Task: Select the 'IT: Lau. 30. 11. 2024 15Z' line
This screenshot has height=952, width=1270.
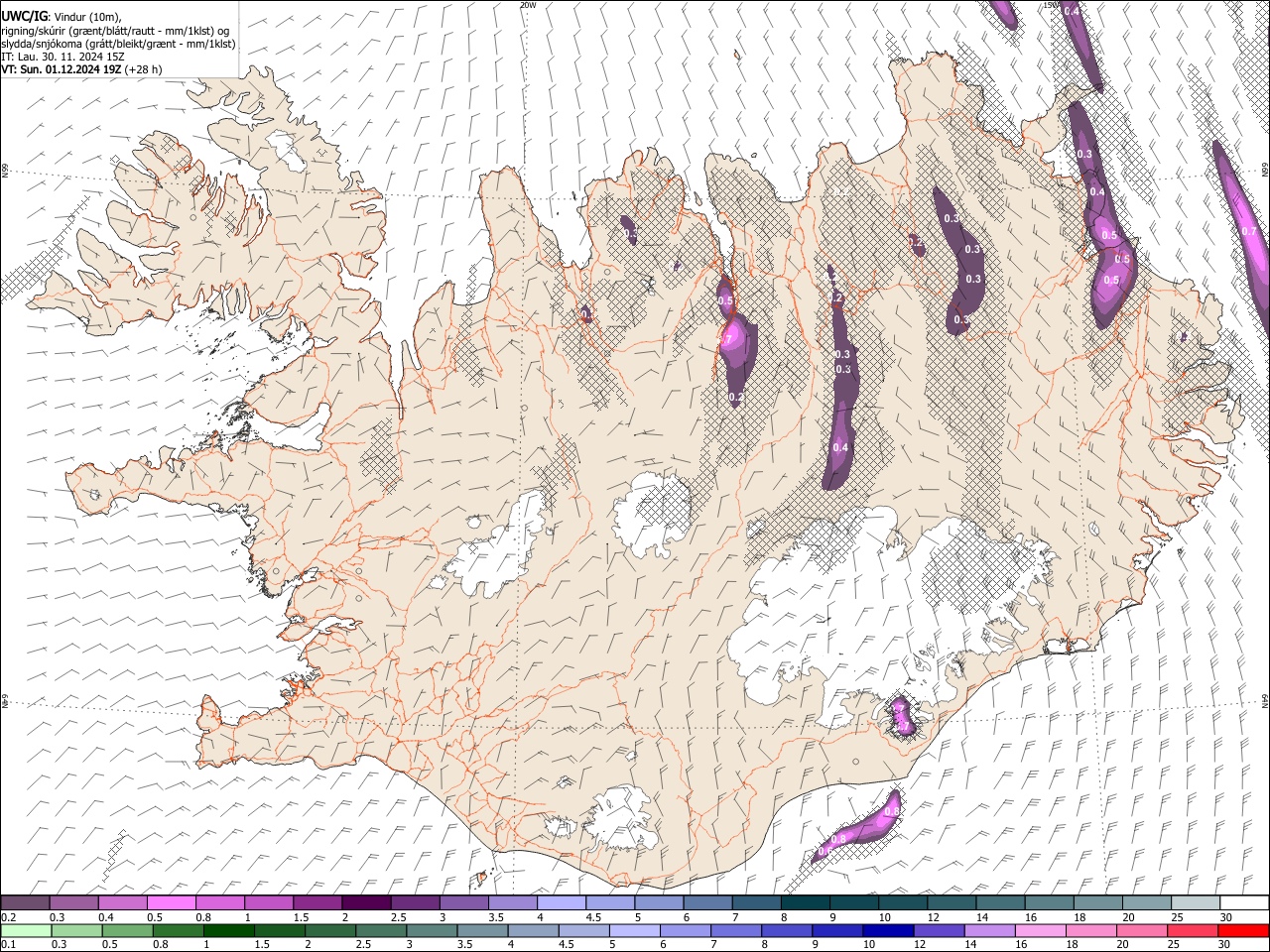Action: [x=63, y=57]
